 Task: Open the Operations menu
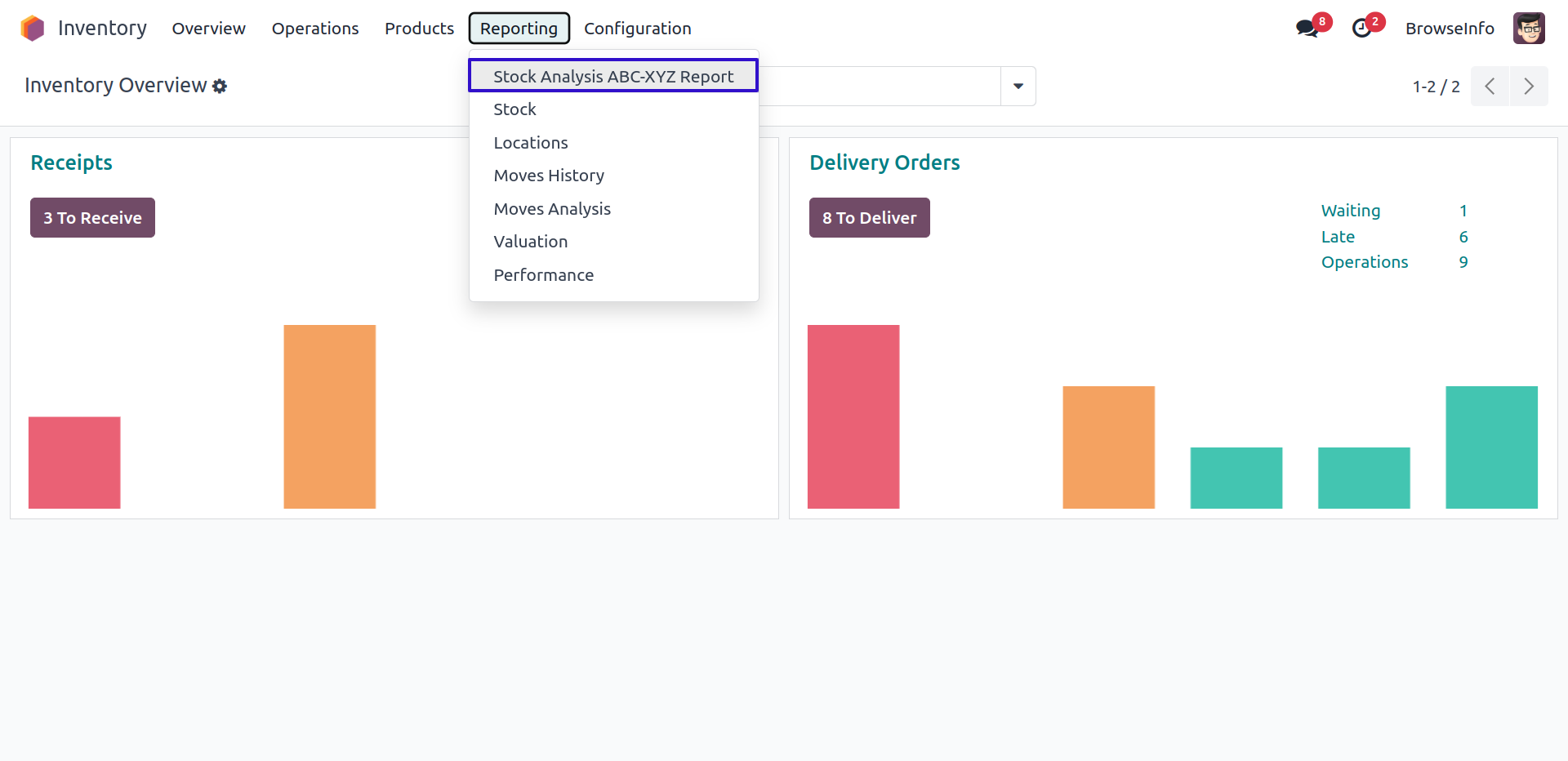tap(315, 29)
